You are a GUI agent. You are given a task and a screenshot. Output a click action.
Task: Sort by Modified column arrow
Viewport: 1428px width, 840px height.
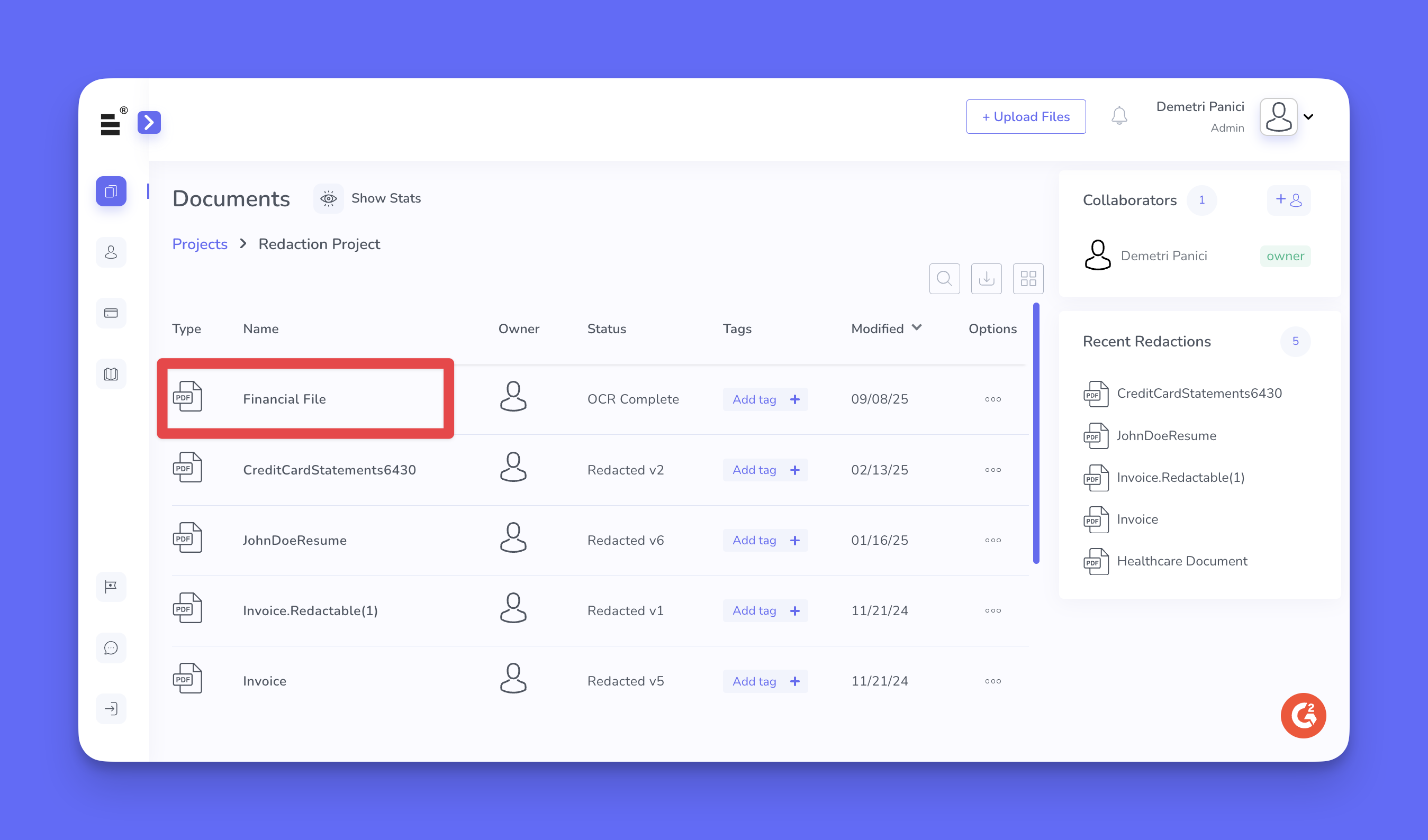[x=916, y=327]
